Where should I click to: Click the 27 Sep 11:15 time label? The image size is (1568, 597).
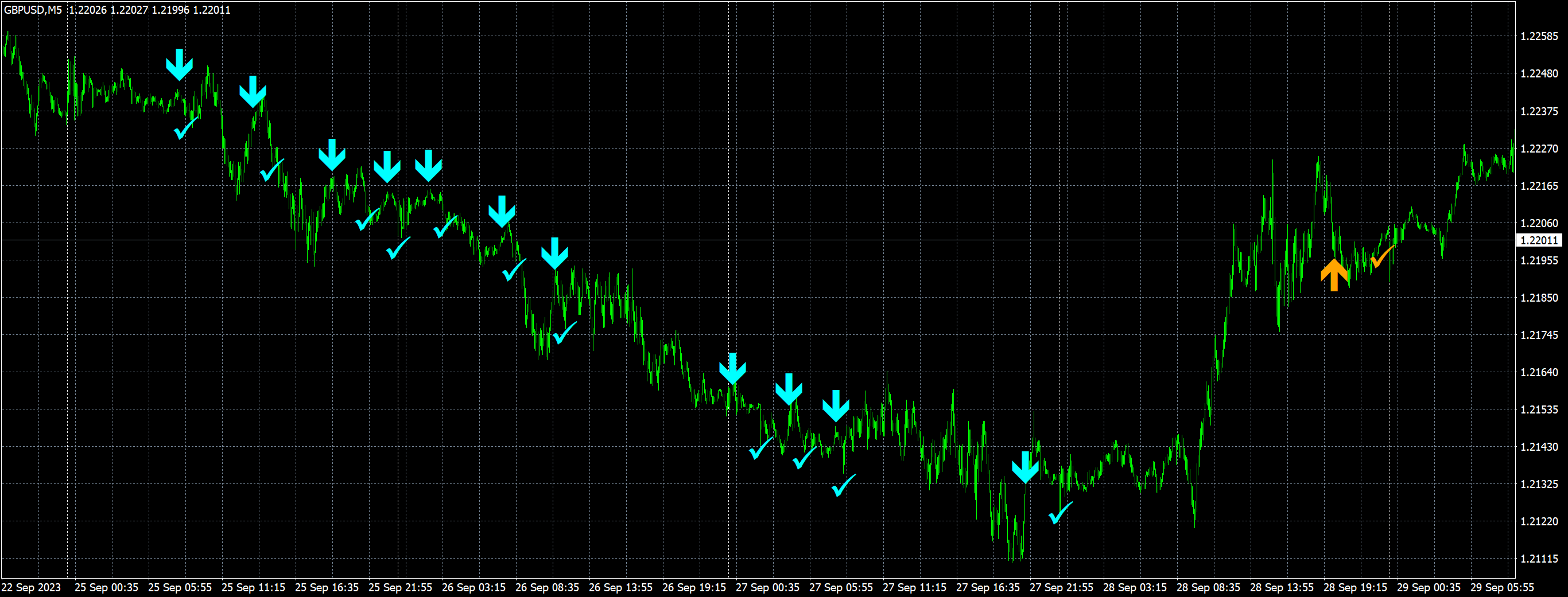[914, 587]
